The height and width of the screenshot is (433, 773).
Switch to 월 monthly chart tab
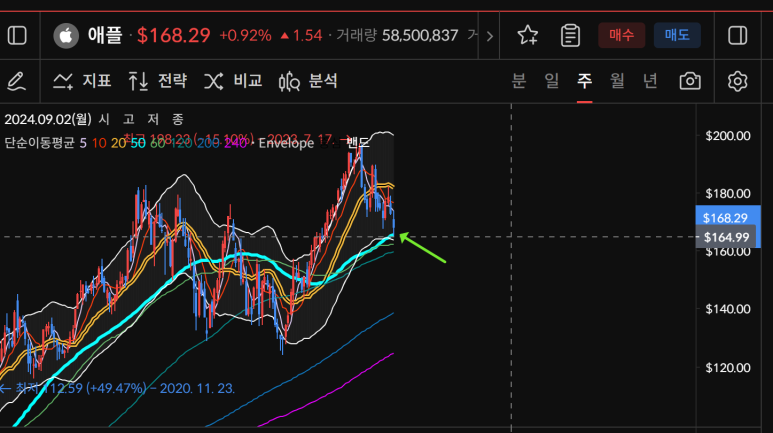(x=617, y=80)
